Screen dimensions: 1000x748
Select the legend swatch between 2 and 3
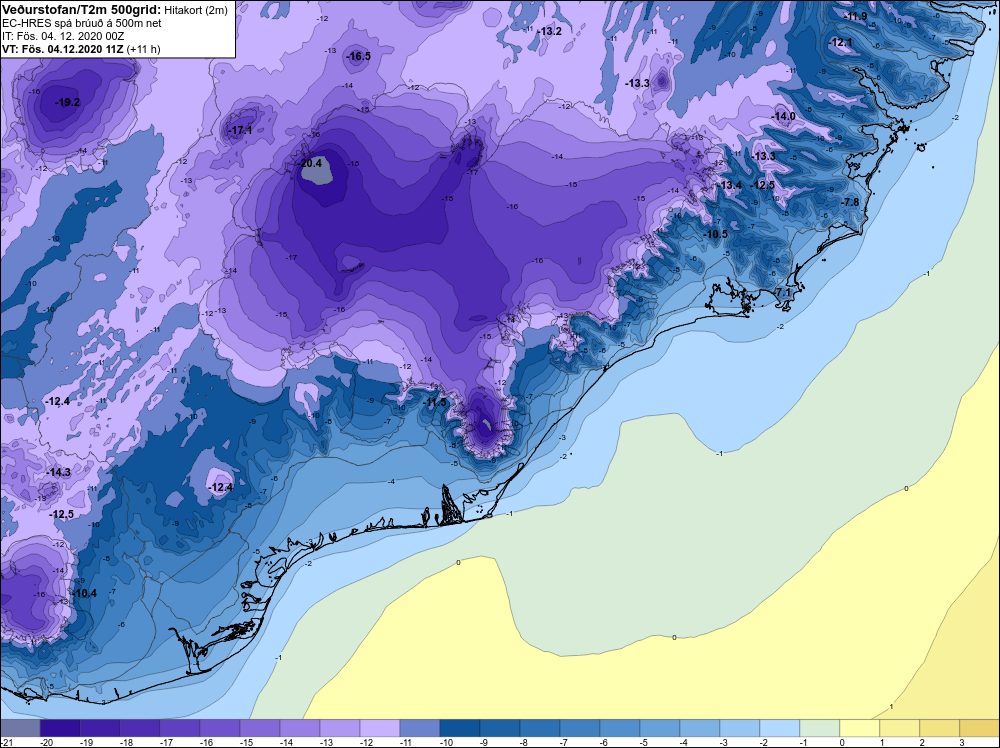940,728
